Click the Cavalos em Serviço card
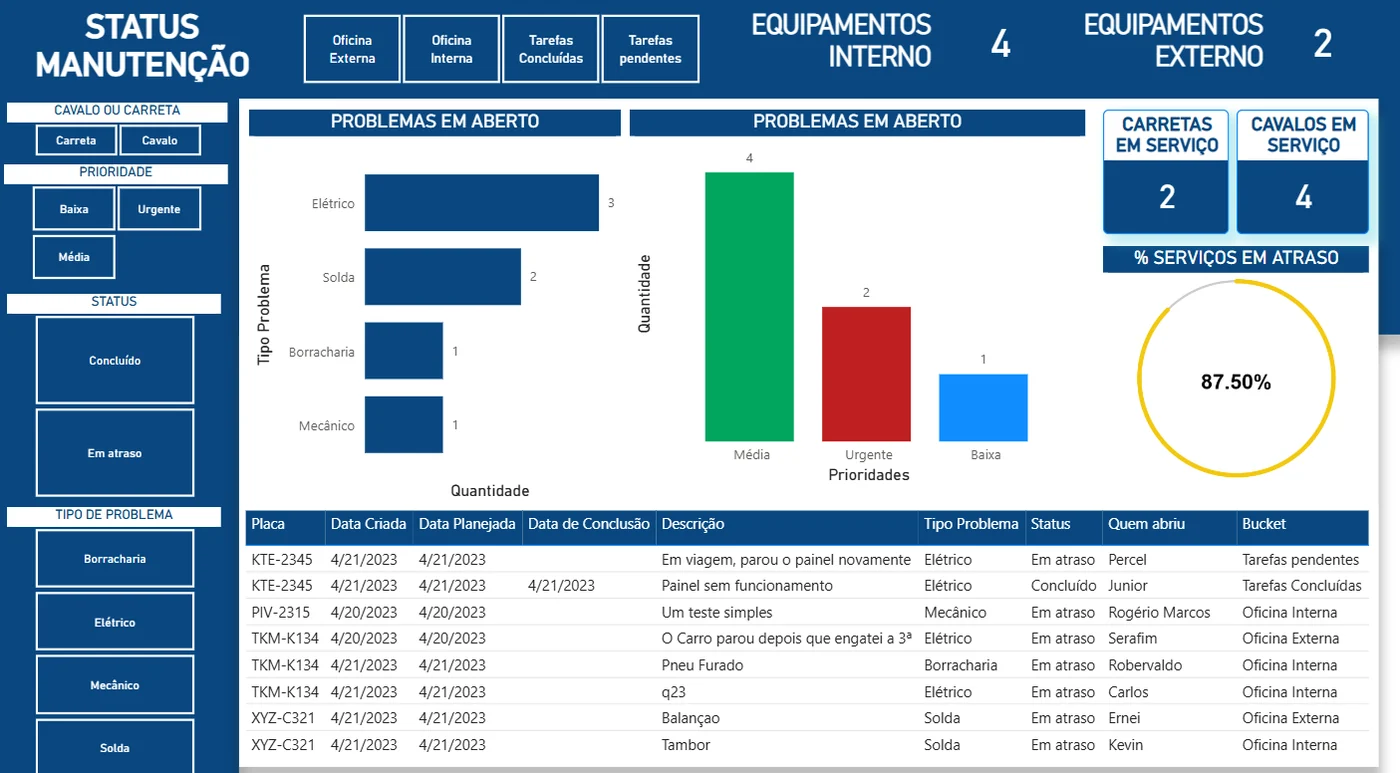The width and height of the screenshot is (1400, 773). [1303, 172]
